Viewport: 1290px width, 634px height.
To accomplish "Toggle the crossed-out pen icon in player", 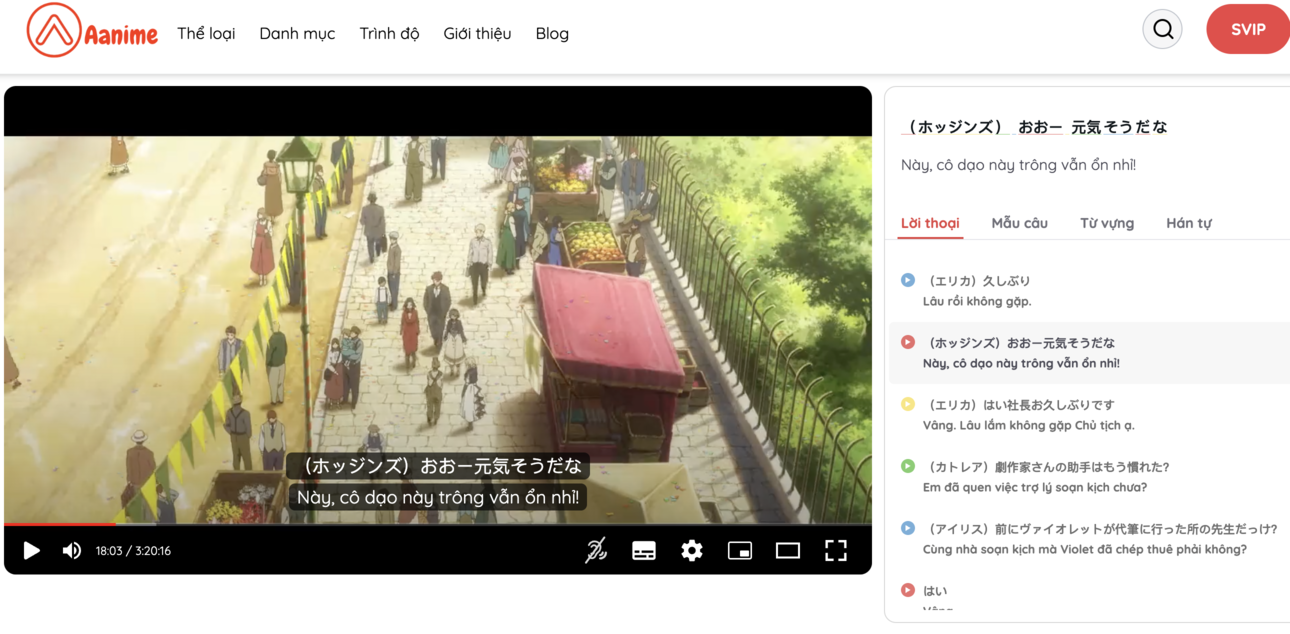I will pos(596,550).
